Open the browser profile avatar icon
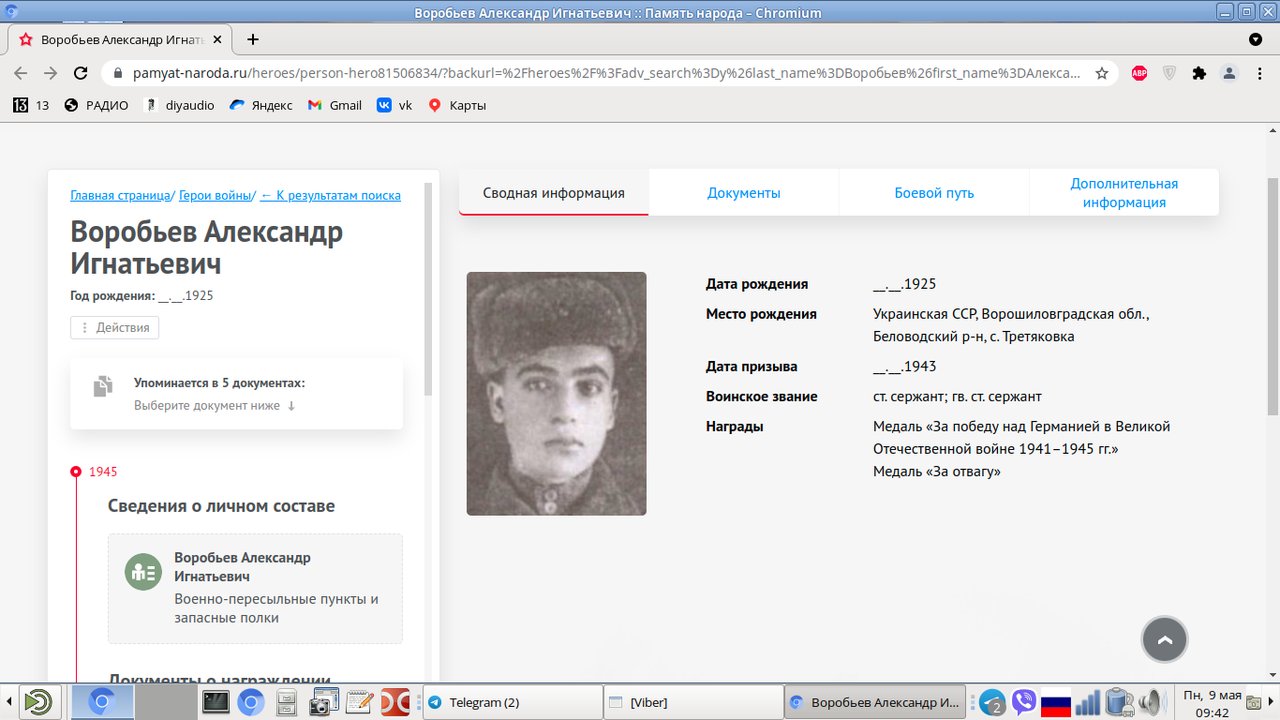1280x720 pixels. tap(1228, 73)
